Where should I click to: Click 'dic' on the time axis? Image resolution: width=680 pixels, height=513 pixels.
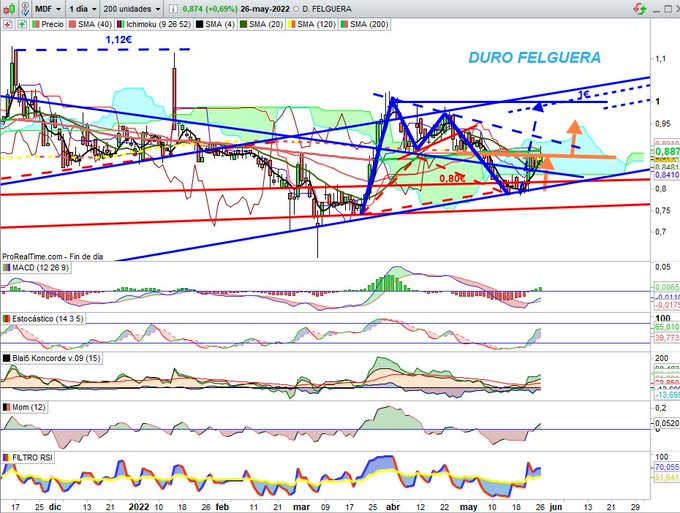(55, 506)
